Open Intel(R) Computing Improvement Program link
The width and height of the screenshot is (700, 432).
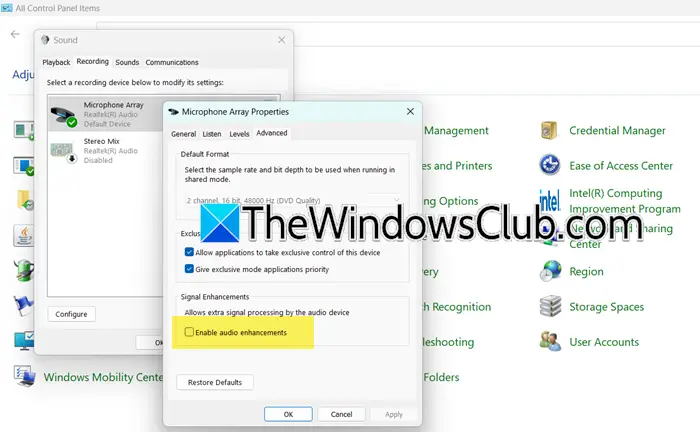point(625,201)
